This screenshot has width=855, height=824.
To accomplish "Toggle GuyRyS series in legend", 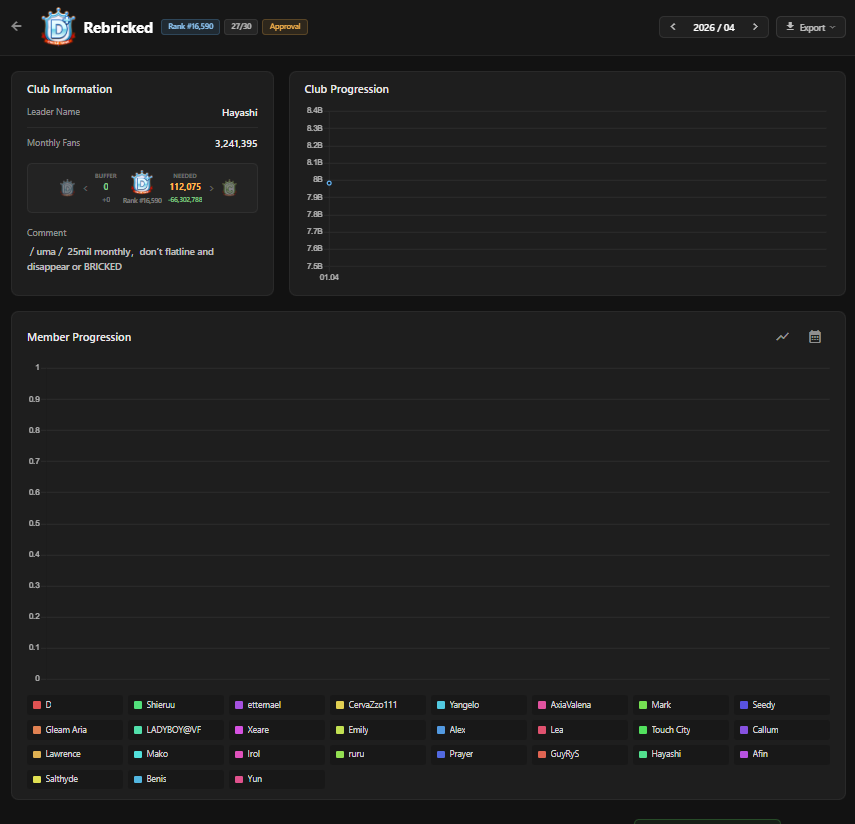I will pyautogui.click(x=580, y=754).
